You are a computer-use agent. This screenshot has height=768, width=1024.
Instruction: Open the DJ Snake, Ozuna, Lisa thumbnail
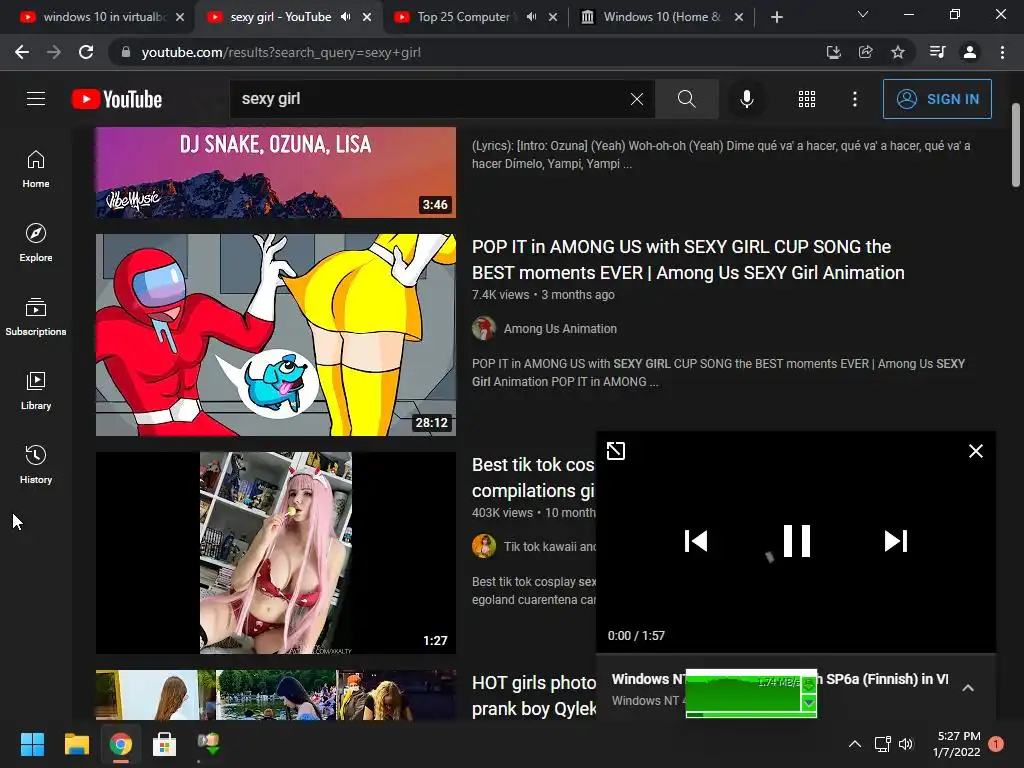point(276,172)
